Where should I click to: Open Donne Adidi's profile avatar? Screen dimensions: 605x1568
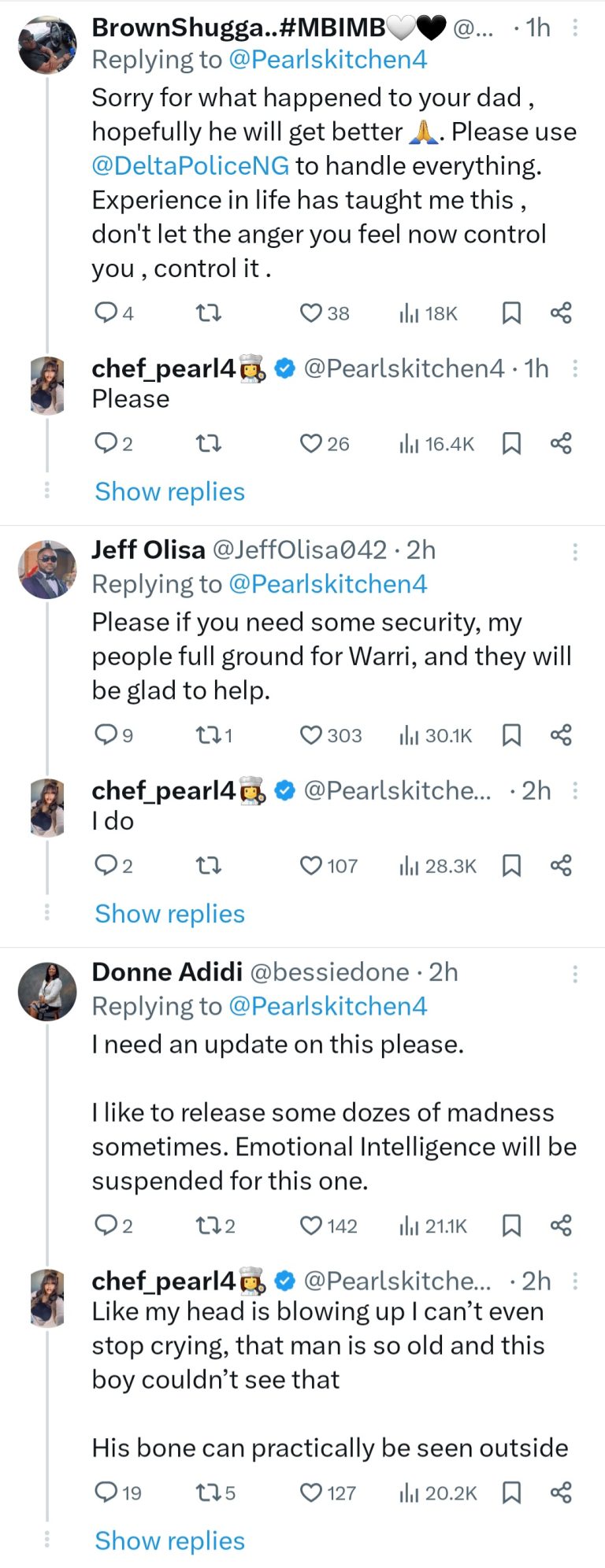[47, 992]
